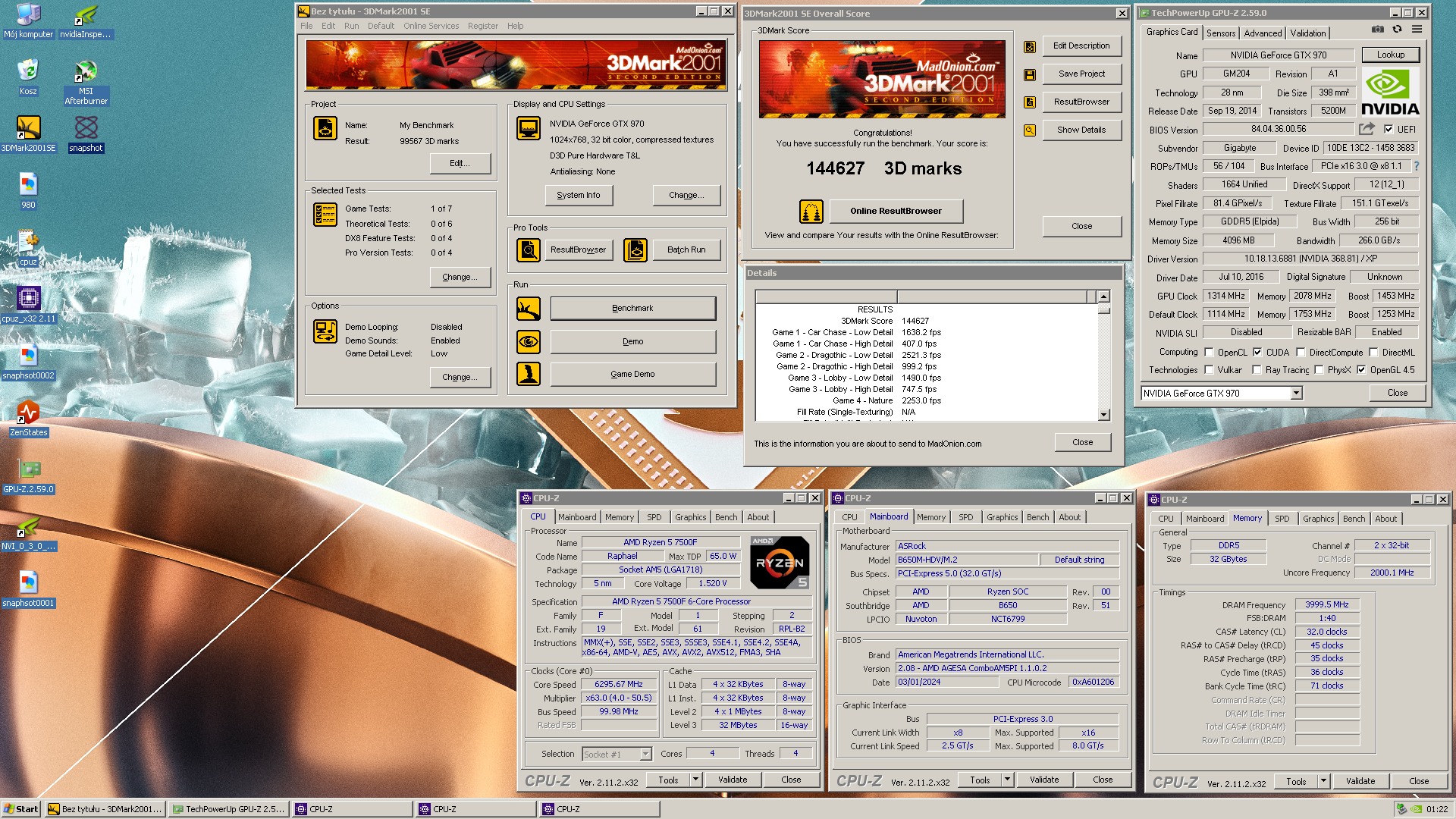Click the NVIDIA logo in GPU-Z

[1391, 93]
